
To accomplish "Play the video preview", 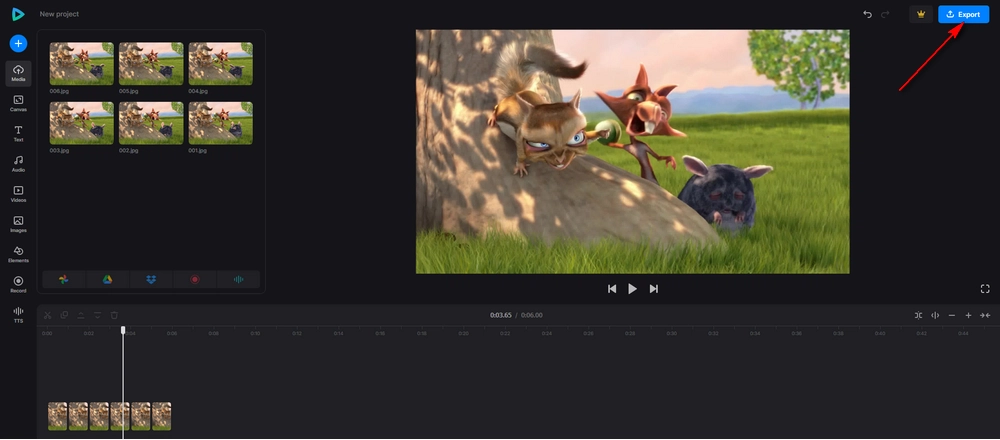I will click(x=632, y=289).
